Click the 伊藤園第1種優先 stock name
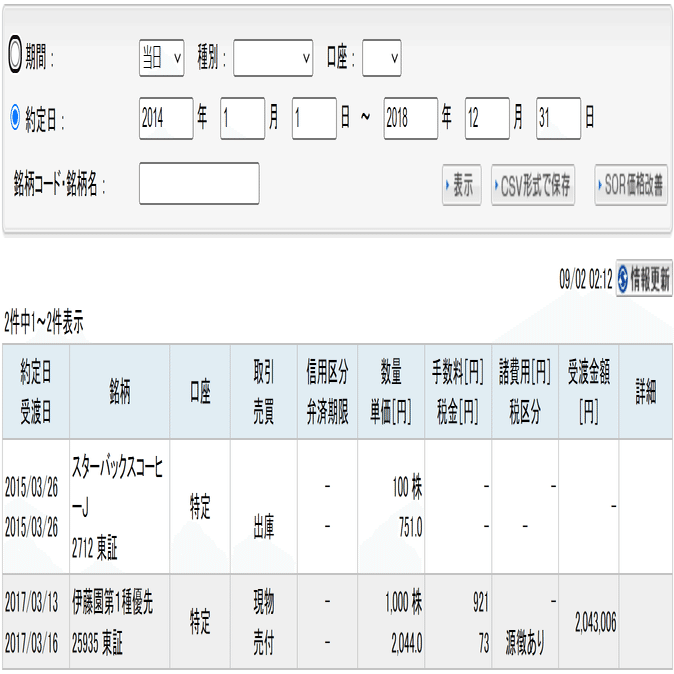 112,602
